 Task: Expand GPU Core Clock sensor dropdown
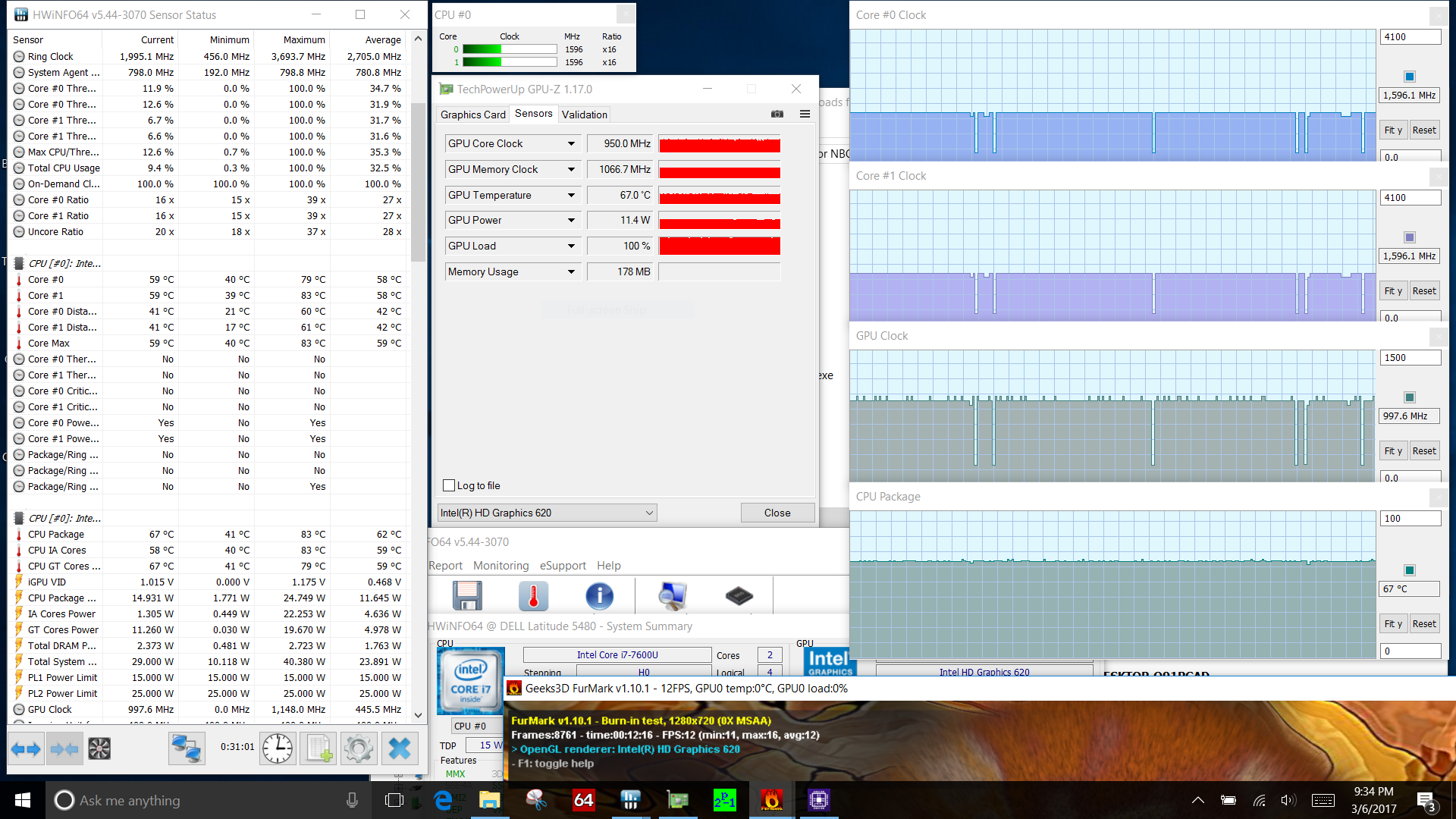[571, 143]
